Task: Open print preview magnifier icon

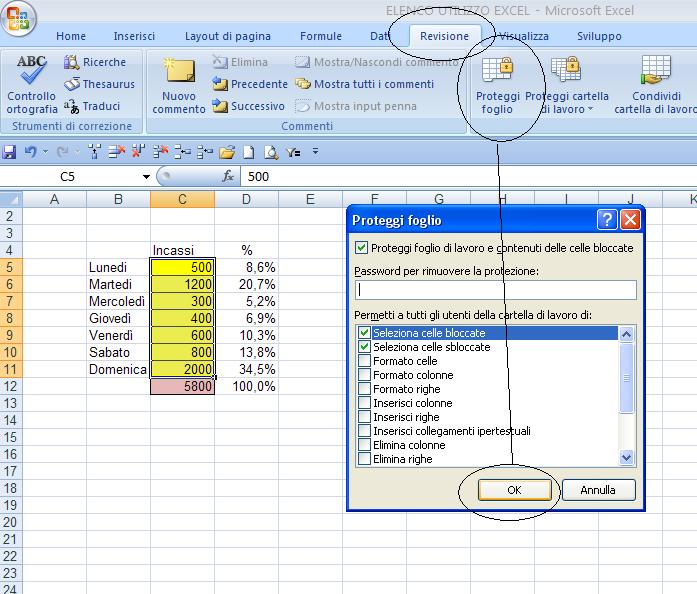Action: pyautogui.click(x=271, y=153)
